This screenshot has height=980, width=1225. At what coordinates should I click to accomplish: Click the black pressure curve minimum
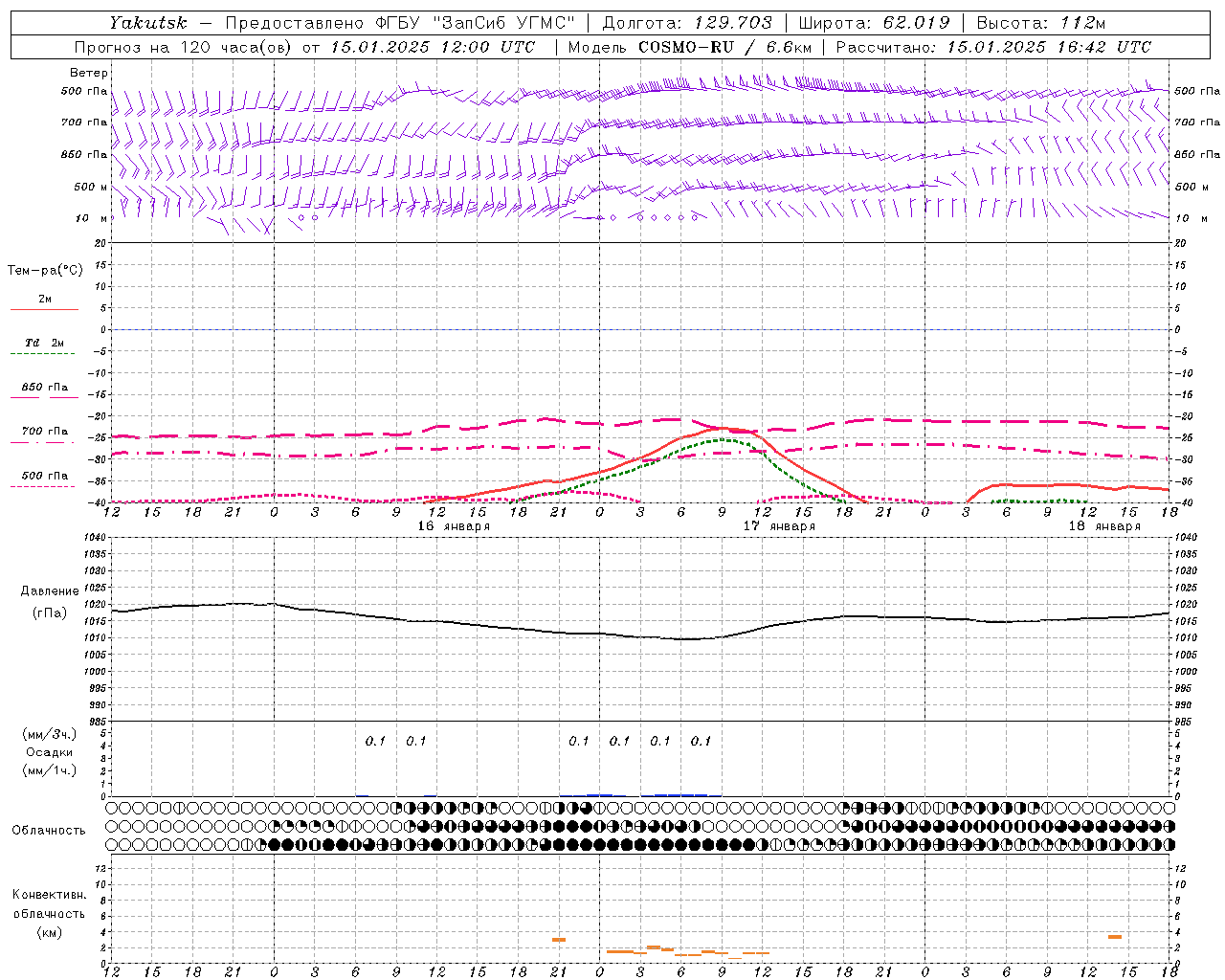pyautogui.click(x=687, y=639)
